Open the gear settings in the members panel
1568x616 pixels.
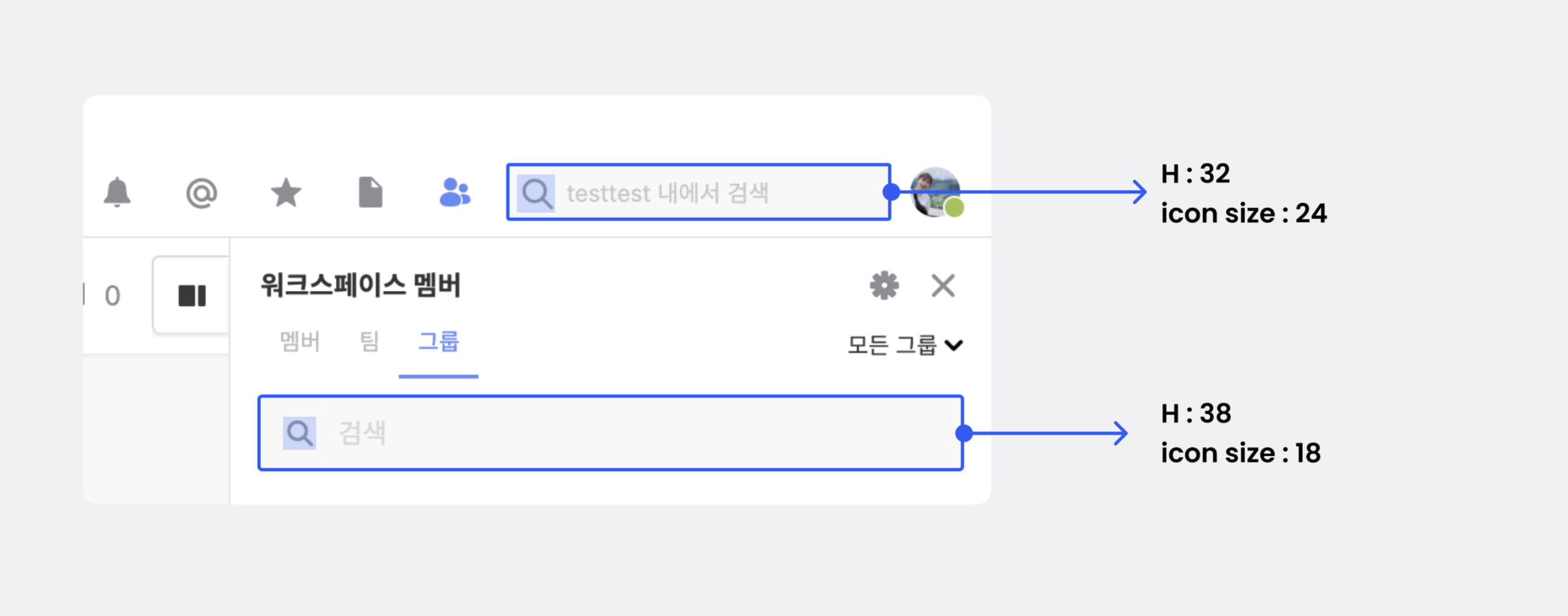pyautogui.click(x=884, y=286)
